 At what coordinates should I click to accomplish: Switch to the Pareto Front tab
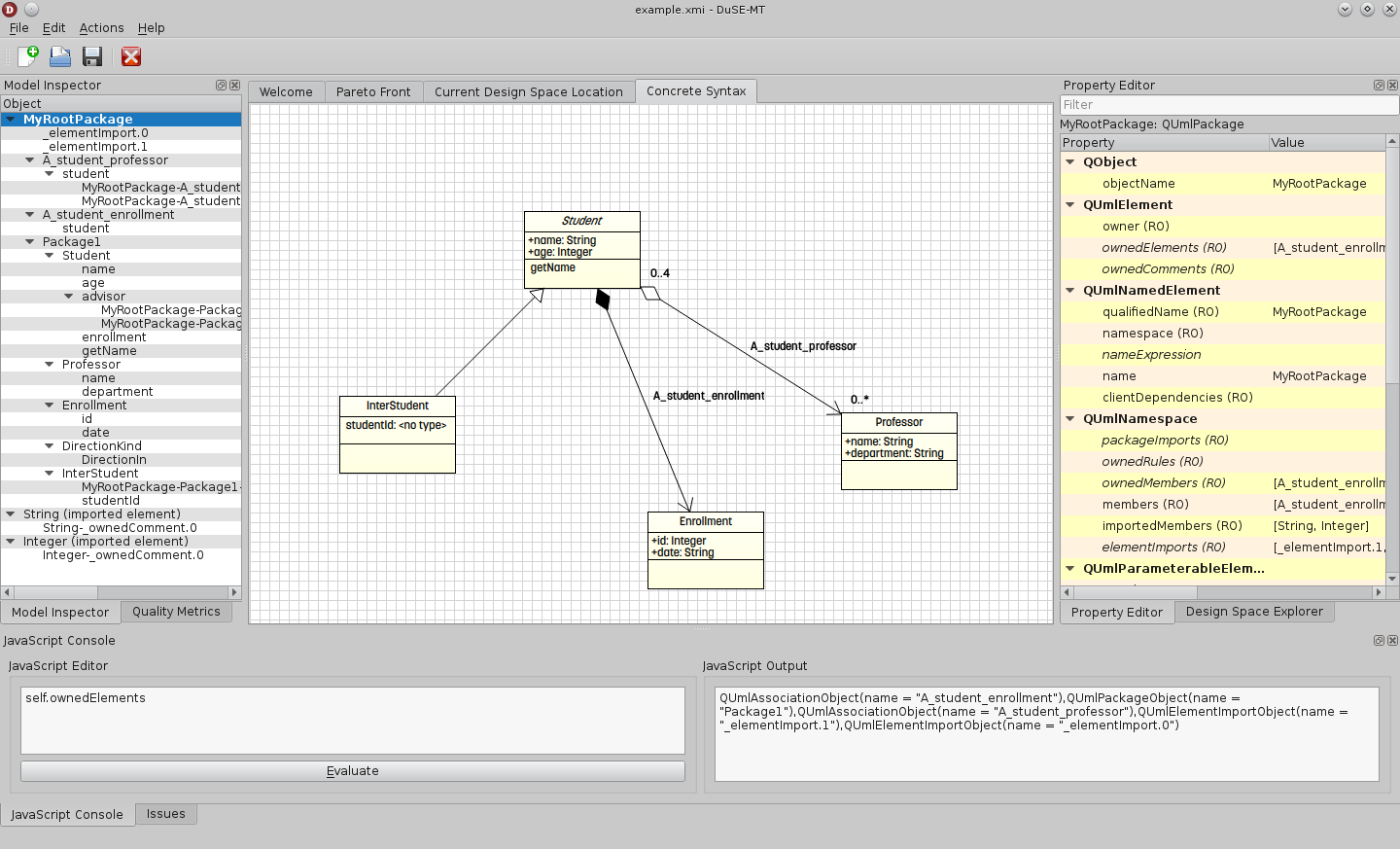[x=373, y=92]
